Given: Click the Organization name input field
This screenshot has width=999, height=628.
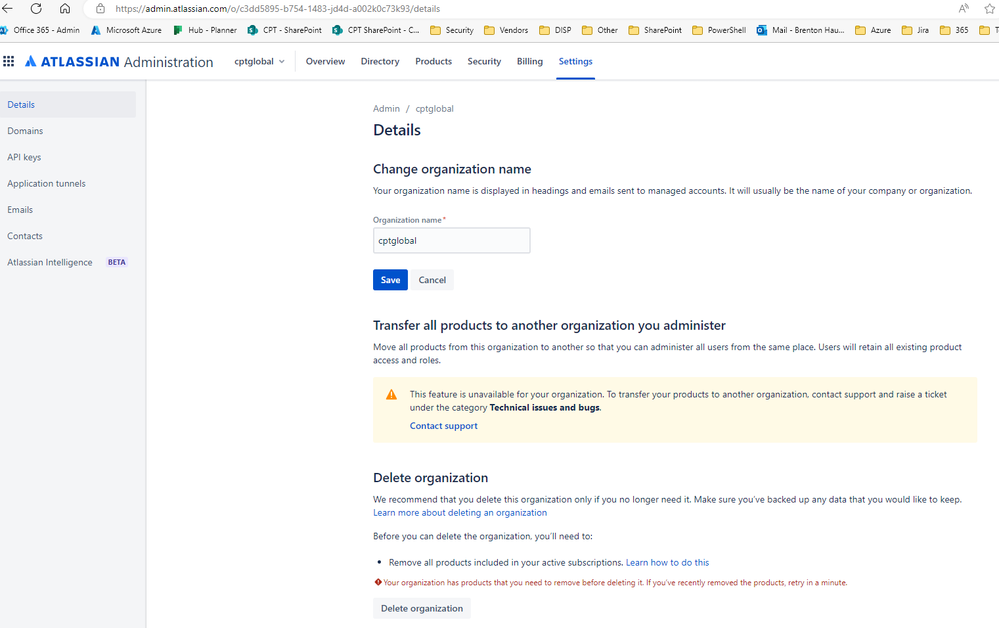Looking at the screenshot, I should 451,241.
